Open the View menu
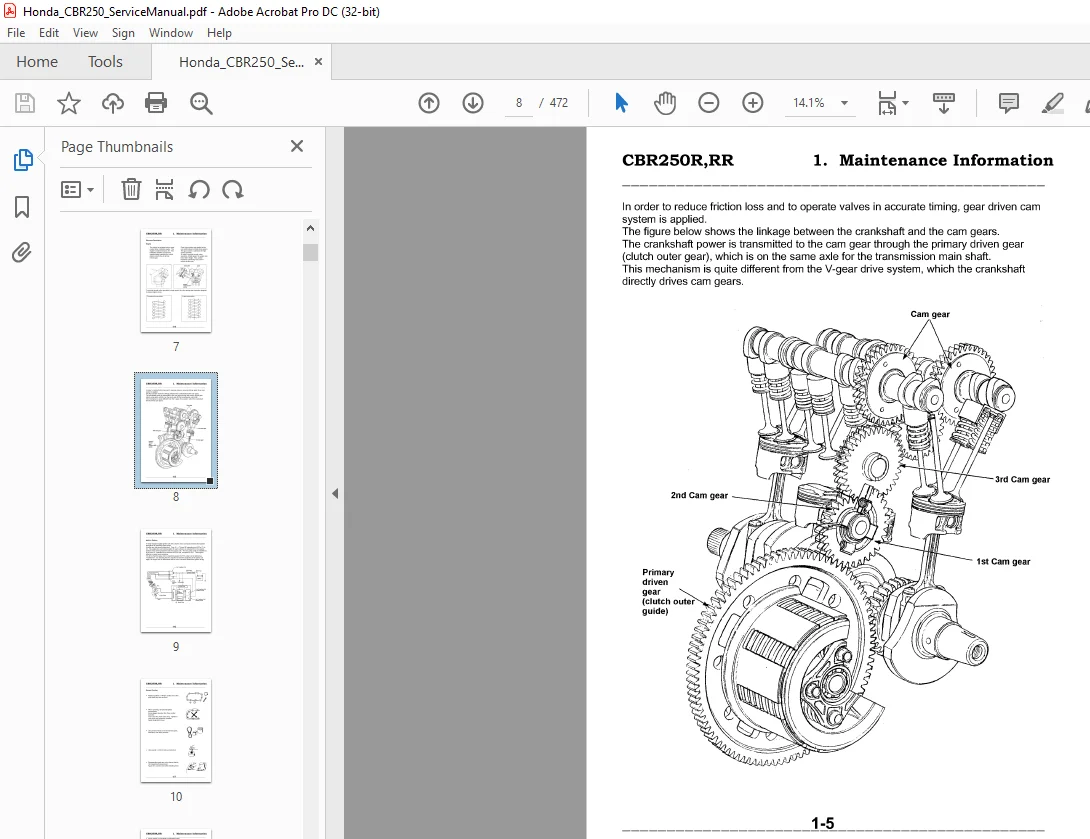The height and width of the screenshot is (839, 1090). (x=86, y=33)
